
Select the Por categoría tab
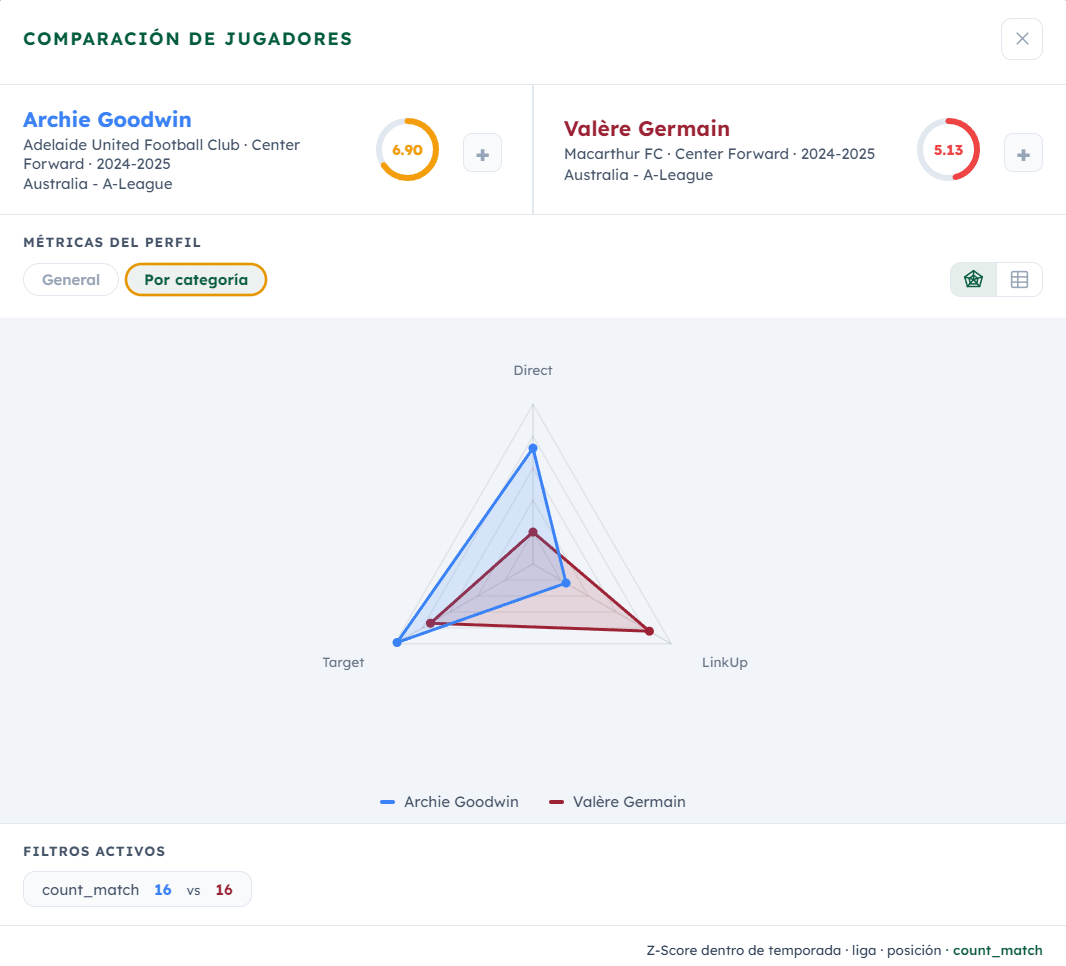[x=196, y=279]
